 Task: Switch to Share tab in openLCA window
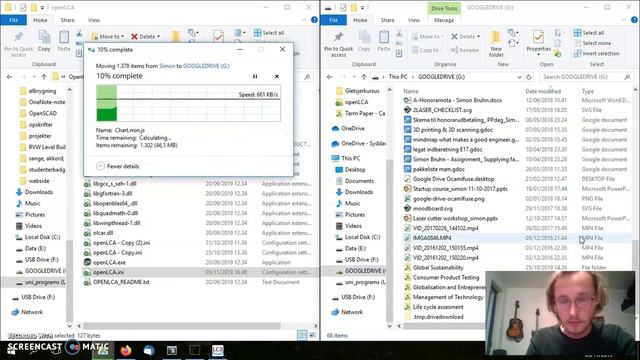[x=67, y=20]
